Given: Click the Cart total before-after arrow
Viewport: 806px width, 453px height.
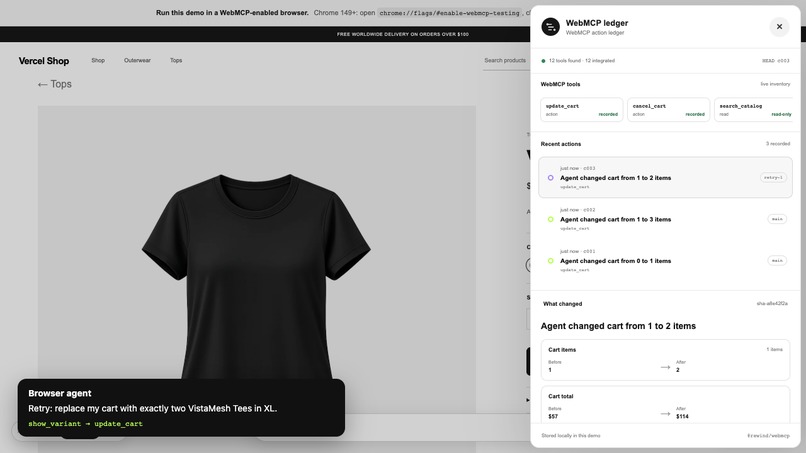Looking at the screenshot, I should click(665, 414).
